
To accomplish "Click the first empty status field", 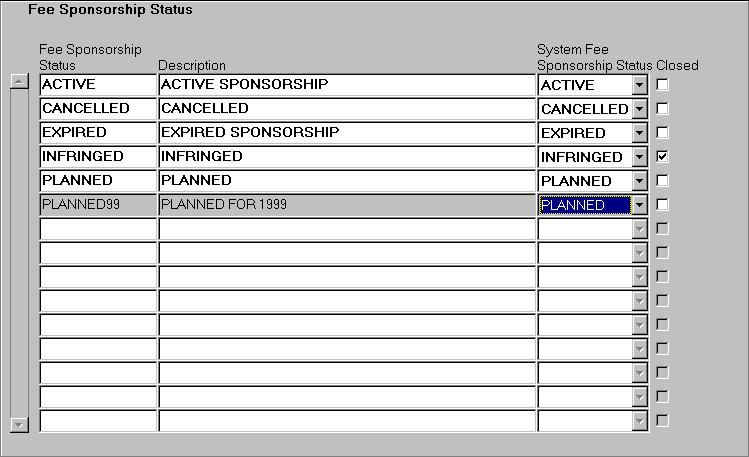I will click(98, 229).
